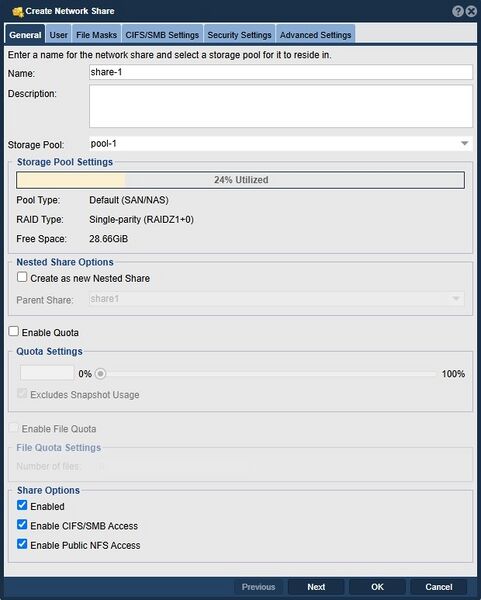The height and width of the screenshot is (600, 481).
Task: Click the Create Network Share title icon
Action: click(x=18, y=11)
